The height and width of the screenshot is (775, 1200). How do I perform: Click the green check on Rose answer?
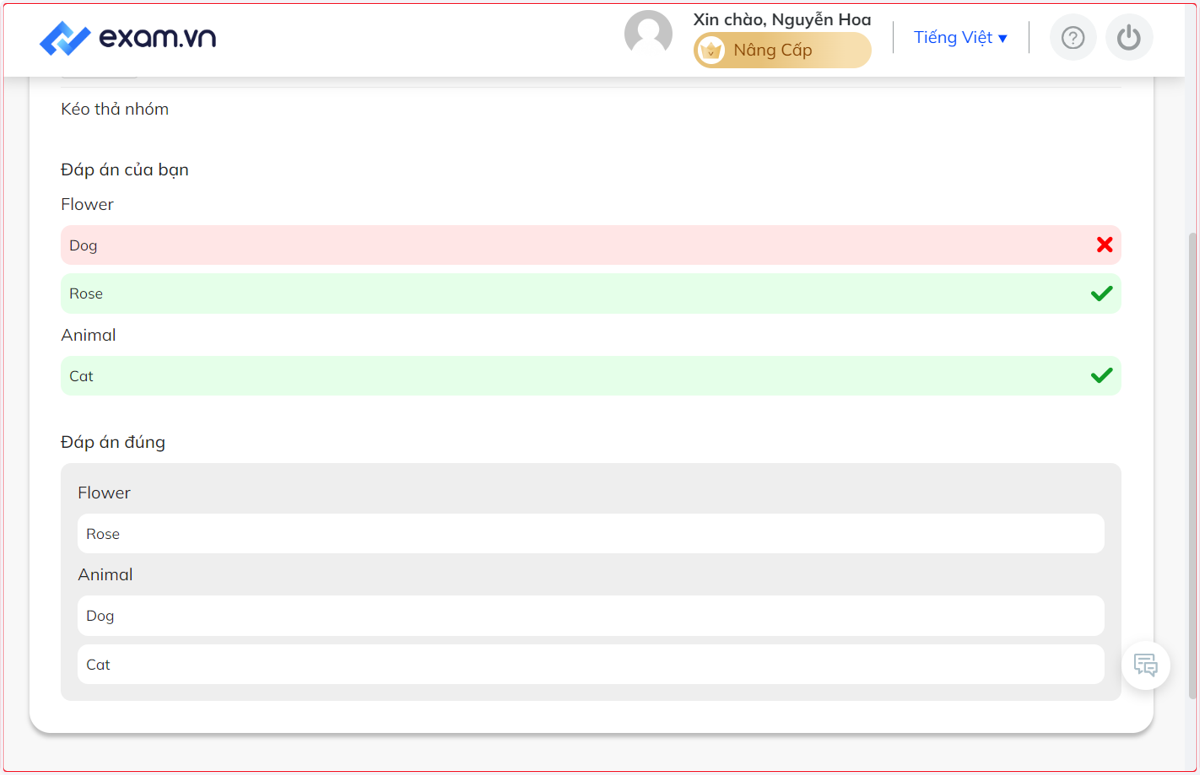pyautogui.click(x=1102, y=293)
